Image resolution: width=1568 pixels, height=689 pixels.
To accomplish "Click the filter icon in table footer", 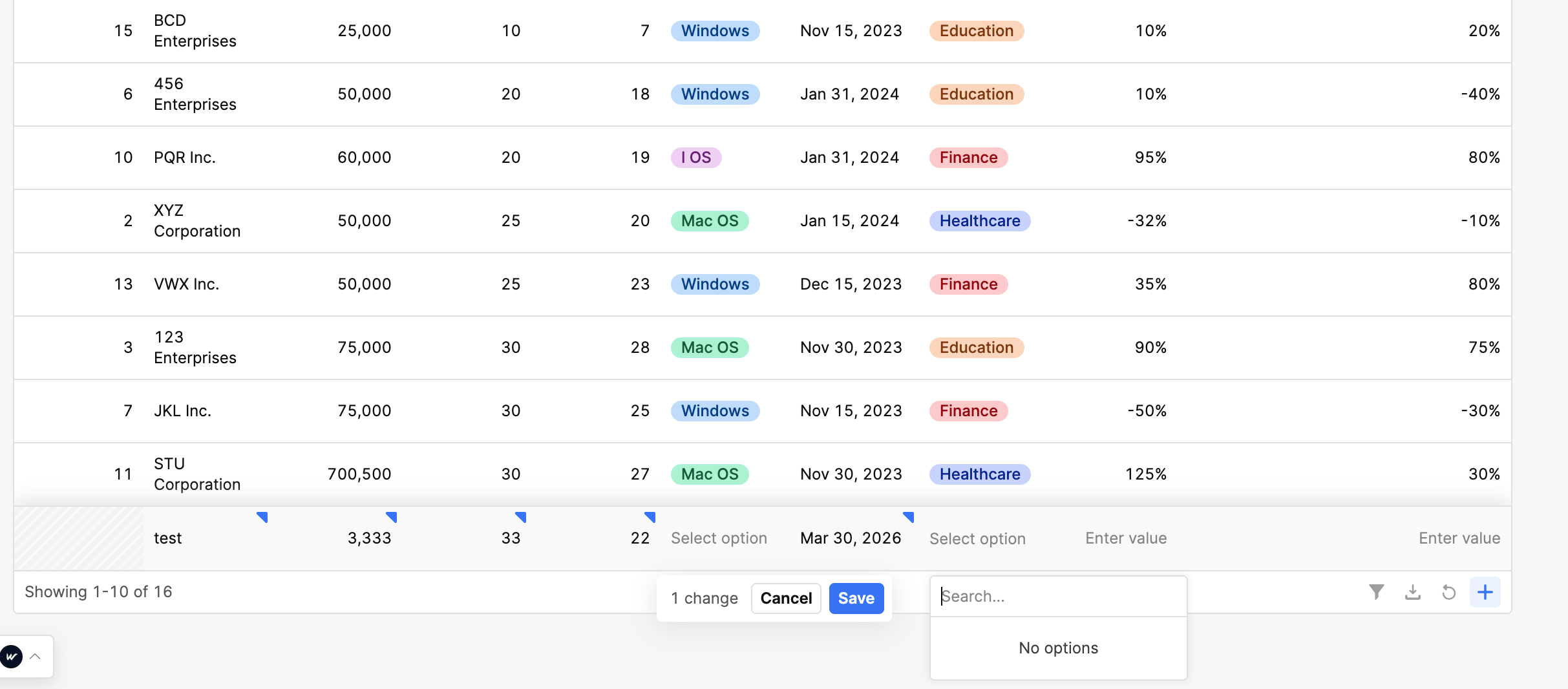I will click(x=1377, y=592).
